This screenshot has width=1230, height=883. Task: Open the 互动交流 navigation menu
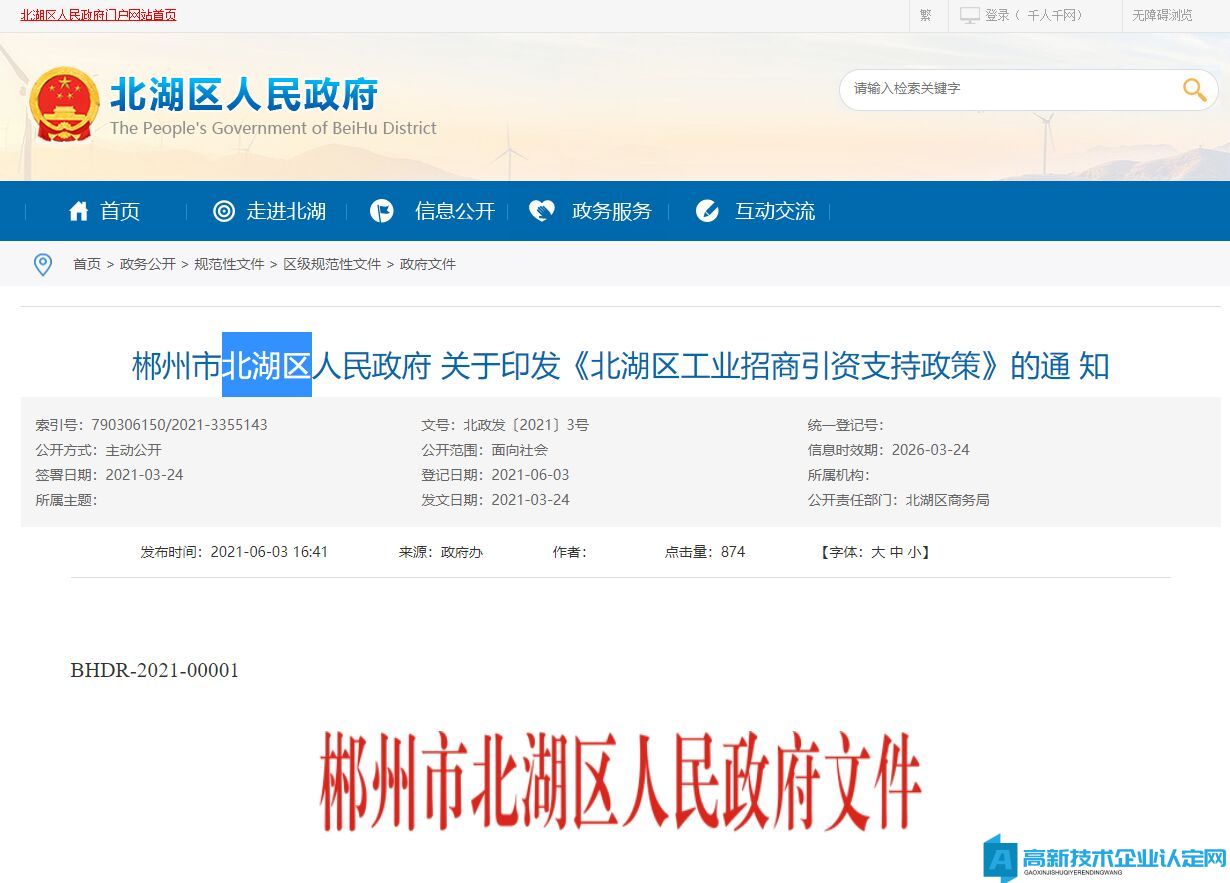coord(774,211)
